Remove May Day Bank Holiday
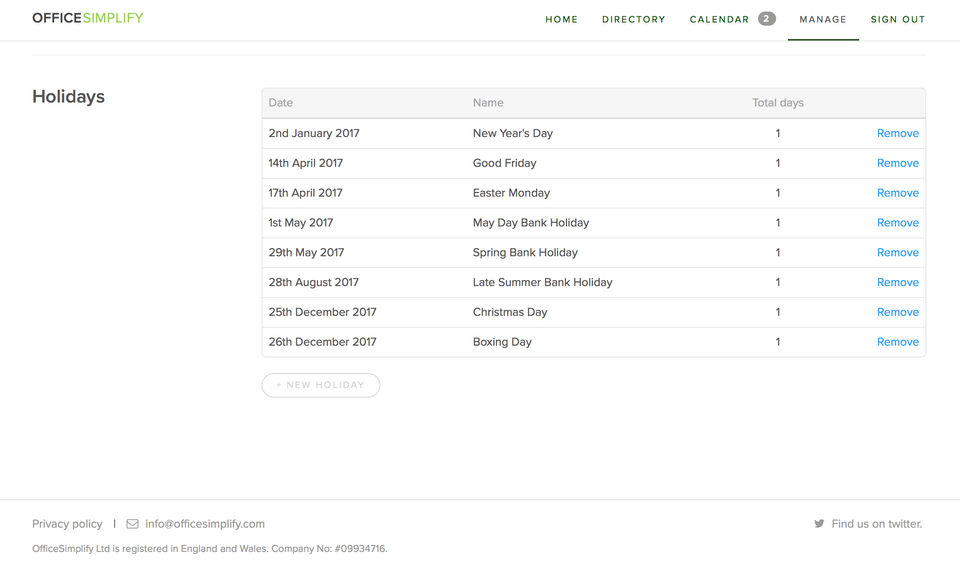960x580 pixels. [x=897, y=223]
